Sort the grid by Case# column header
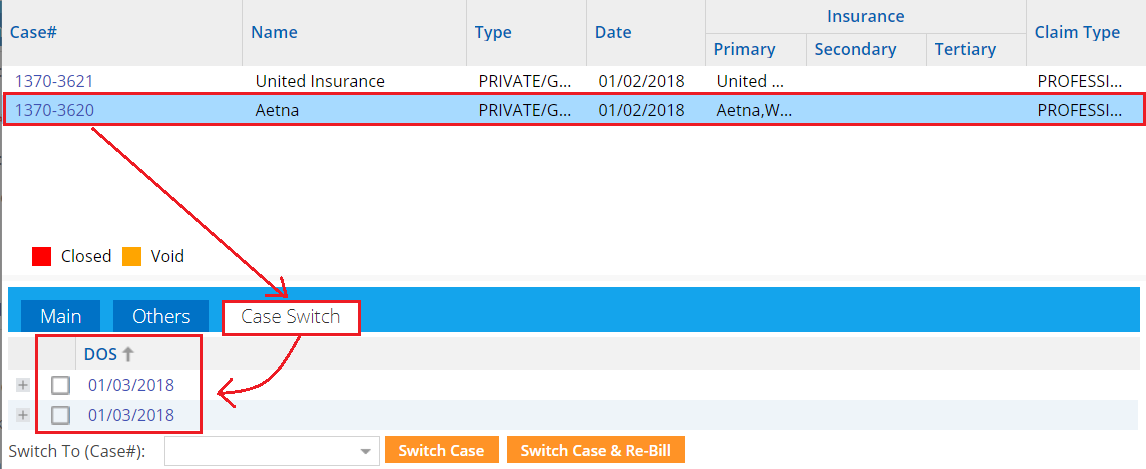 pos(33,32)
